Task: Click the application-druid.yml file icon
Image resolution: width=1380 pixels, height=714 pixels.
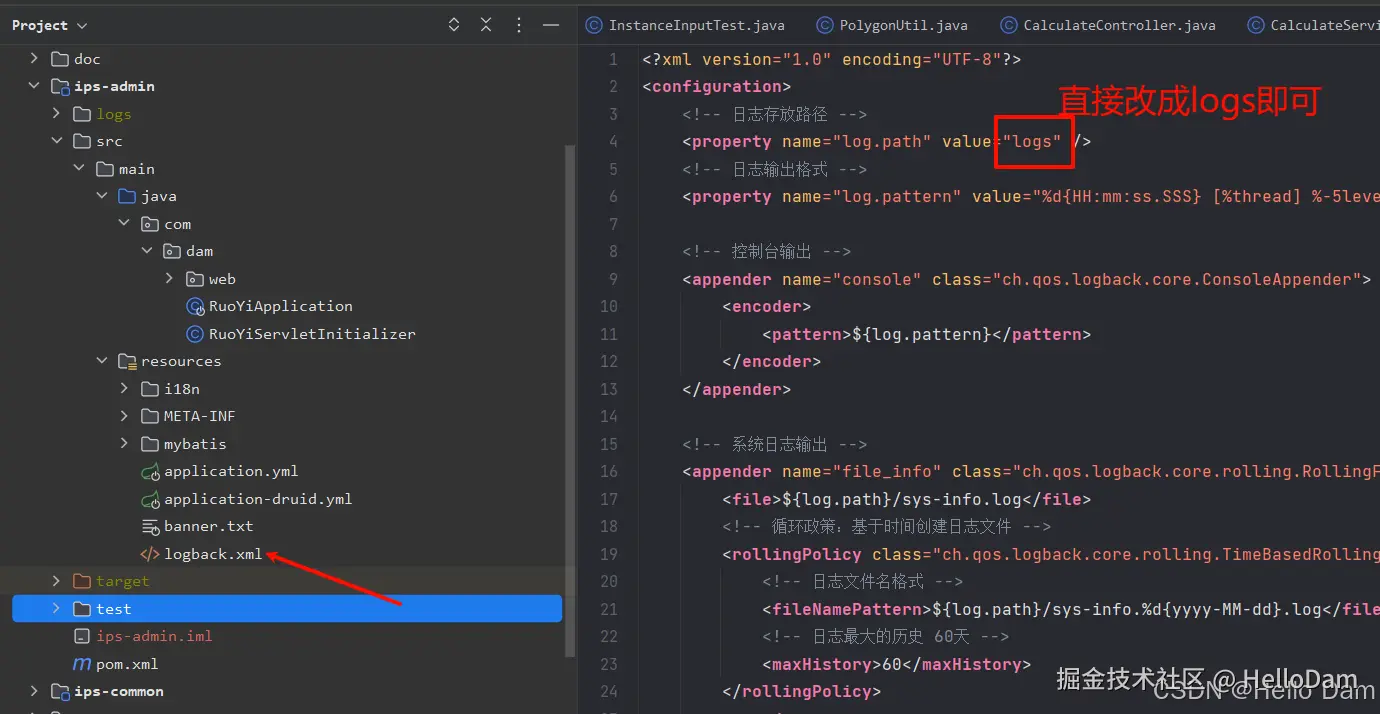Action: tap(150, 499)
